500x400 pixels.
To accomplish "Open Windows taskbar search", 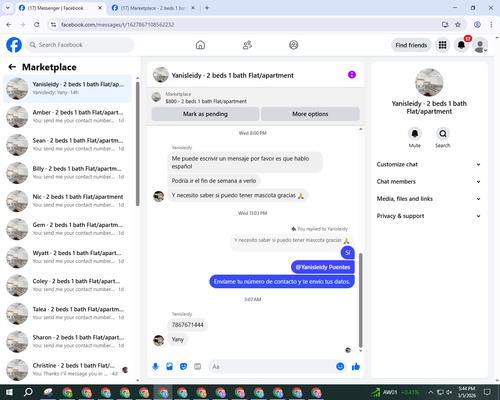I will coord(28,392).
